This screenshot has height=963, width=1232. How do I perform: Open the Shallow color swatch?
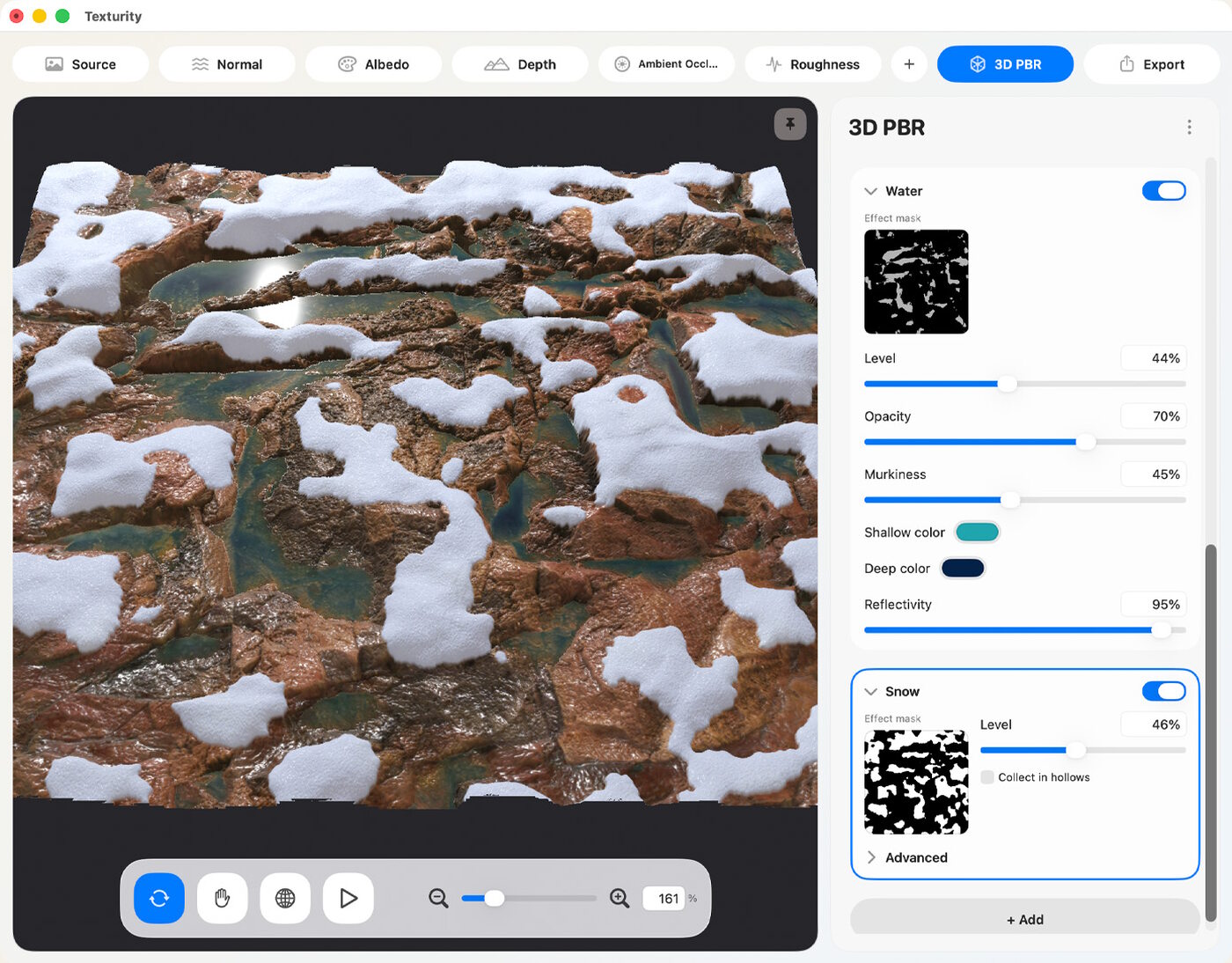[977, 532]
